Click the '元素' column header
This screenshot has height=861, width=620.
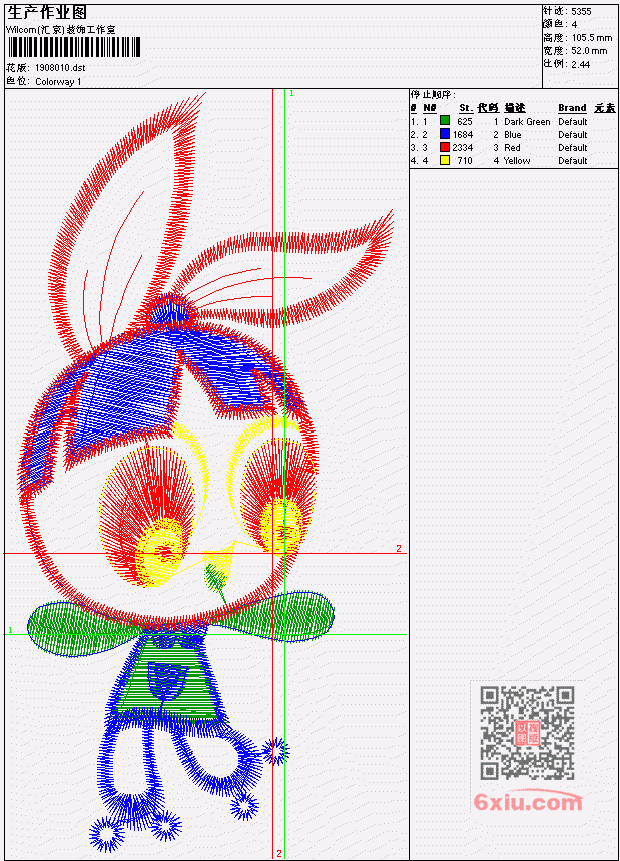[605, 108]
